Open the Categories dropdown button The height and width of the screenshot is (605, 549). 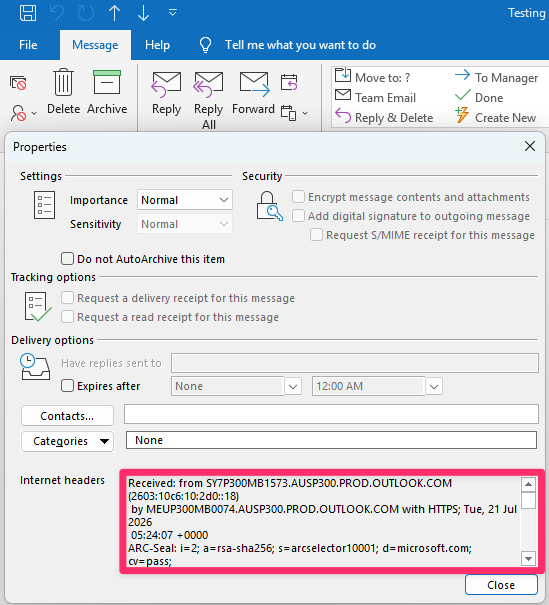coord(68,441)
